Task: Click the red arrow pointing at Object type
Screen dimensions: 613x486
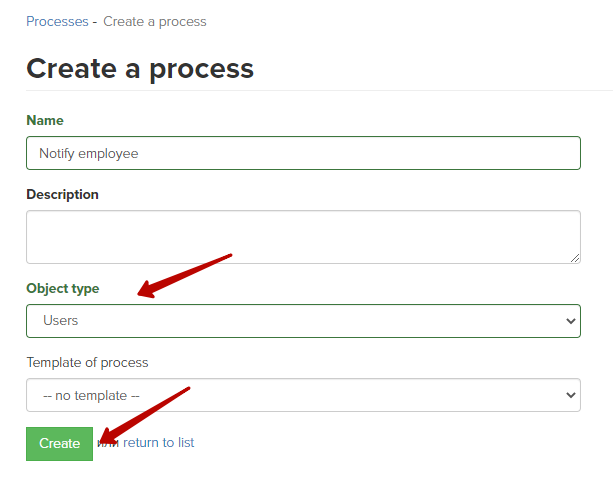Action: pos(185,276)
